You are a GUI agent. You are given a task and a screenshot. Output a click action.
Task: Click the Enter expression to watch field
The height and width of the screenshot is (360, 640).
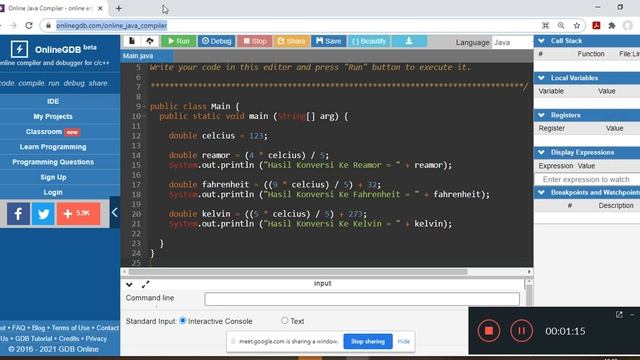point(587,179)
